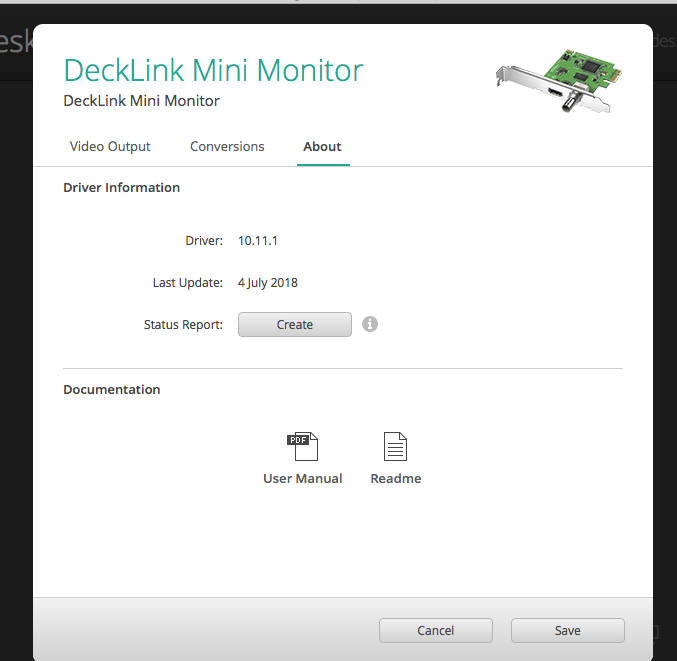Click the driver version 10.11.1
The image size is (677, 661).
[258, 240]
